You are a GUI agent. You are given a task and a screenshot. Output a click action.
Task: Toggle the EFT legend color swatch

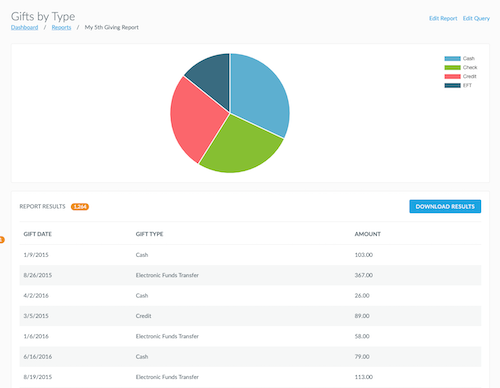pos(452,86)
